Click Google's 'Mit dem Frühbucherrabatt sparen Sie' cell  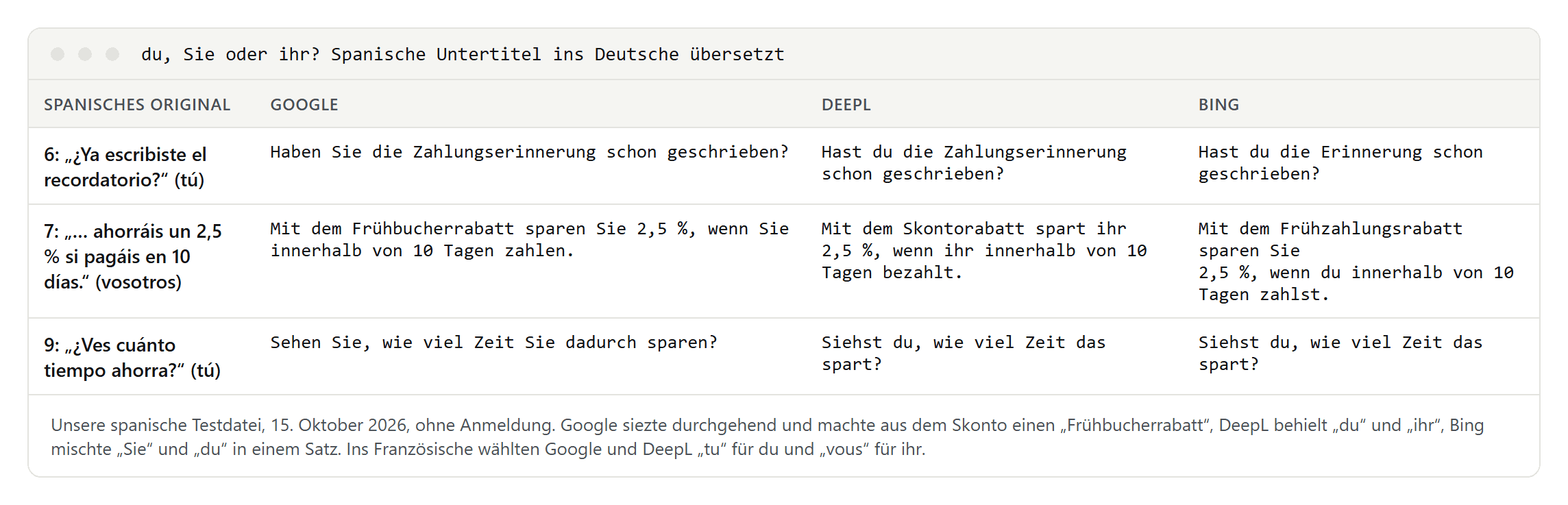pyautogui.click(x=529, y=240)
